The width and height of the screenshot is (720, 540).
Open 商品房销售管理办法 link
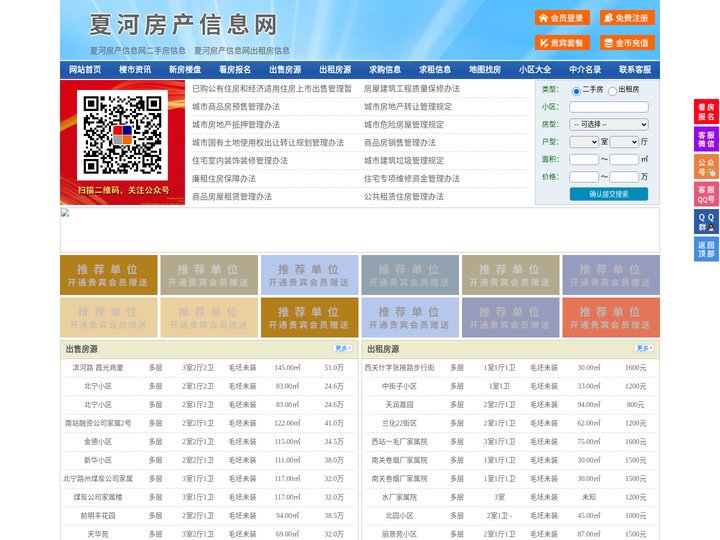click(400, 143)
